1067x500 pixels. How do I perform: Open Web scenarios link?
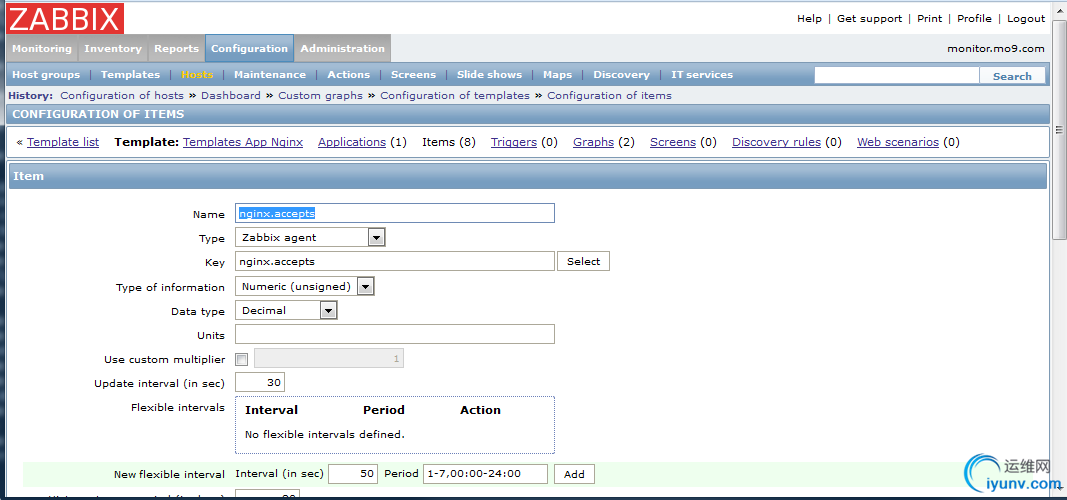pos(898,142)
